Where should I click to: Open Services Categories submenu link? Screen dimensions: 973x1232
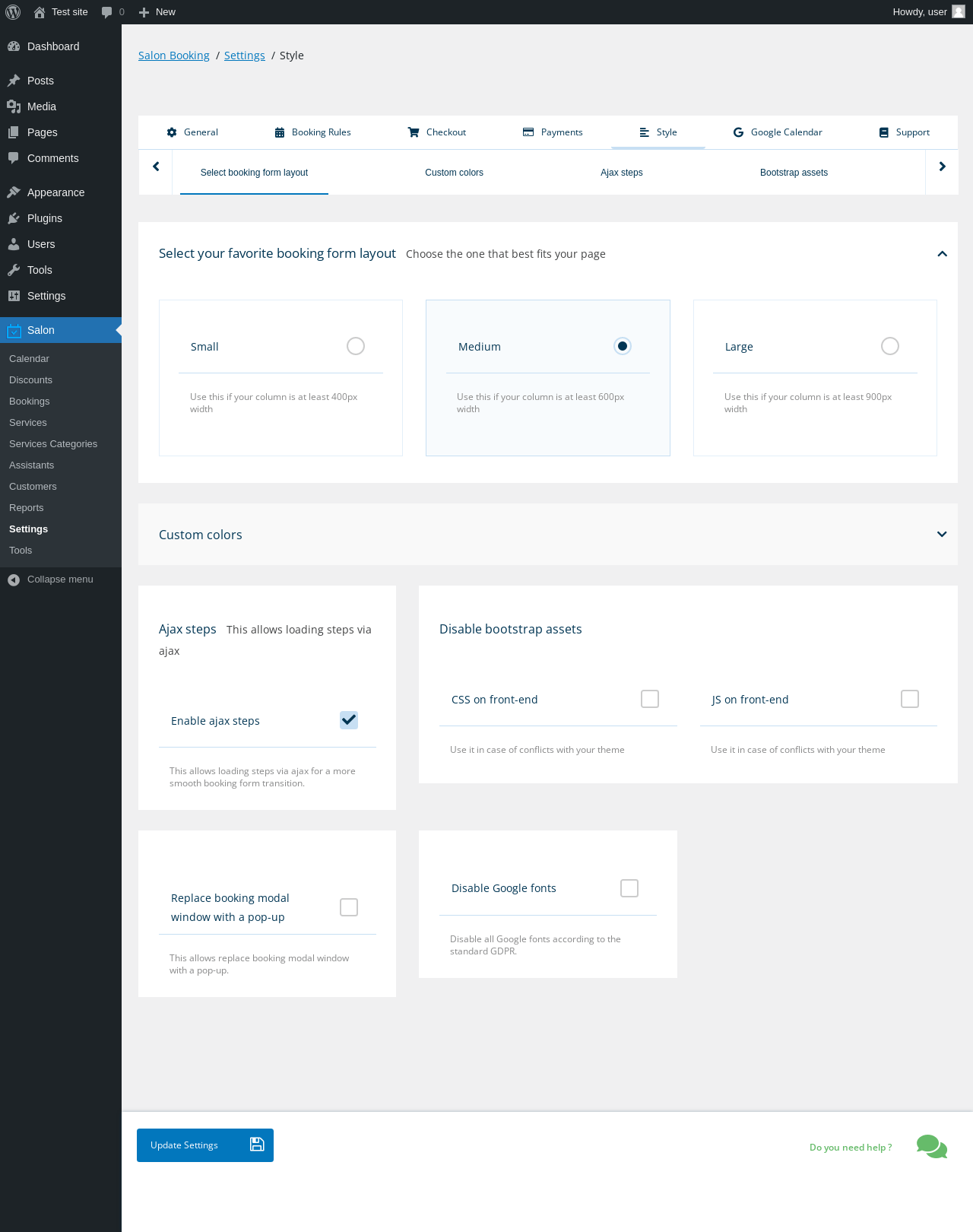(53, 444)
